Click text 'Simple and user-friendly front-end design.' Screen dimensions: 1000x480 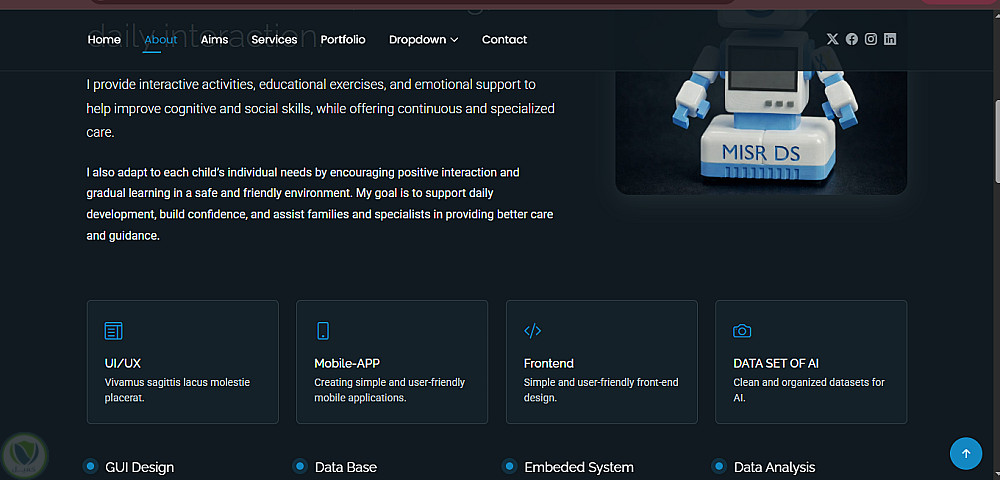(x=601, y=390)
